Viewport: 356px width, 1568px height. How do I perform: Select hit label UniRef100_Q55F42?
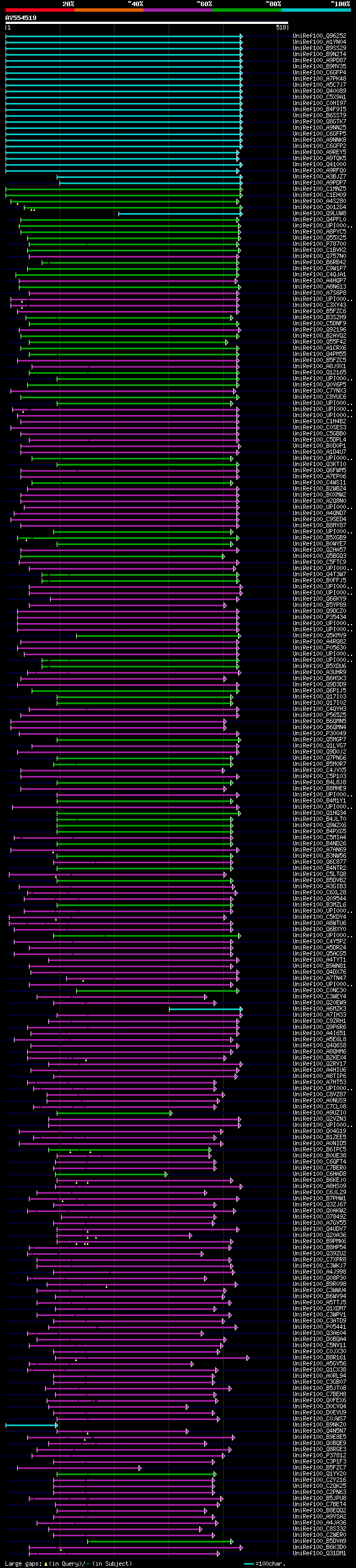[319, 342]
